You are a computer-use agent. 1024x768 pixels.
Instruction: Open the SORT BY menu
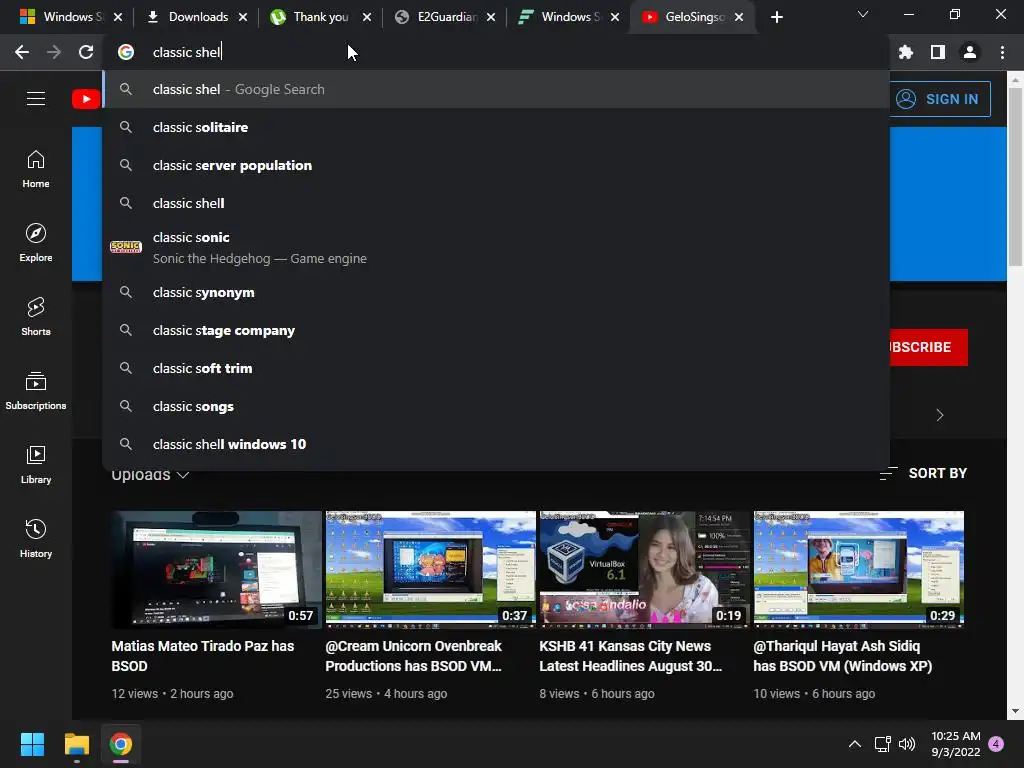pos(923,473)
